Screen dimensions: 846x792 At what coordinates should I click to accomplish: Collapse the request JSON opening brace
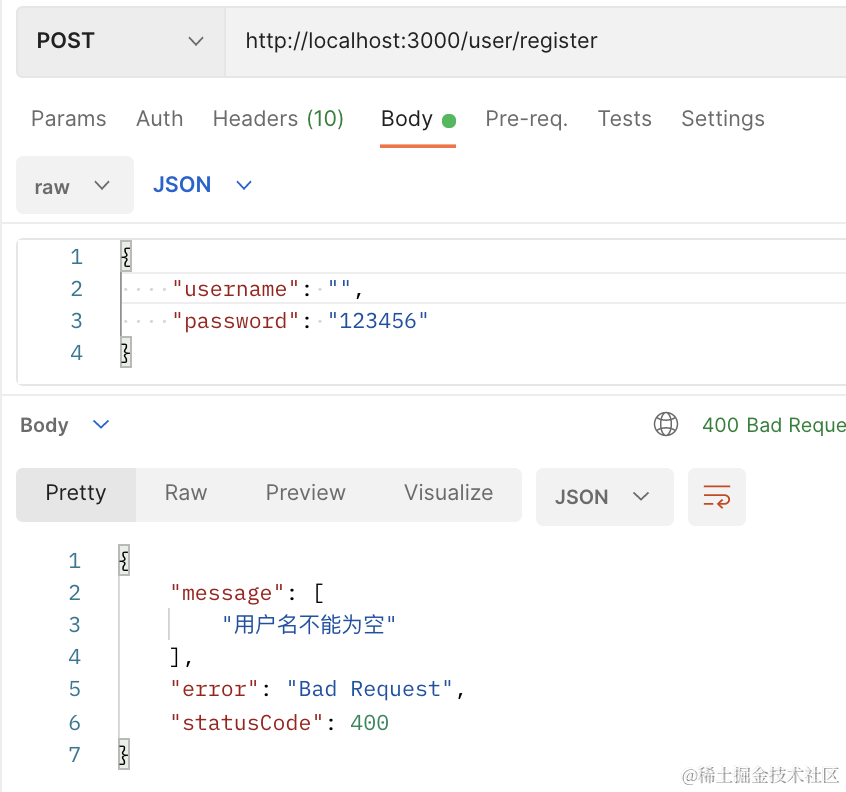coord(126,256)
